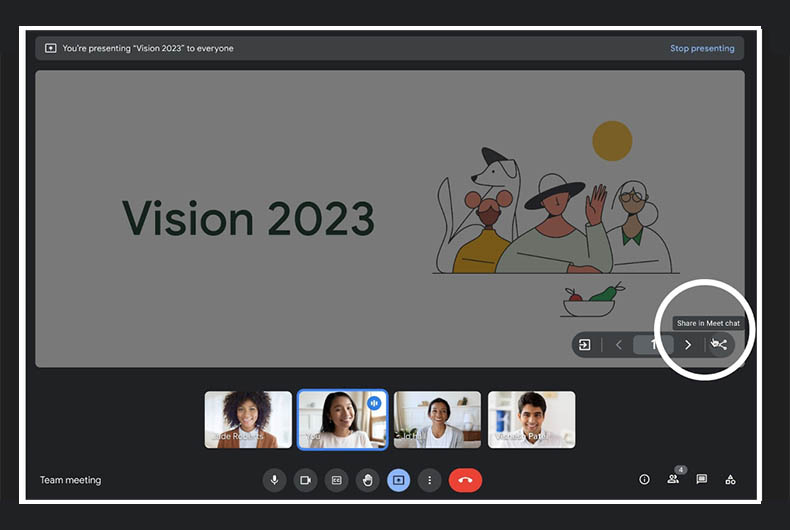Show the participants people panel

673,480
